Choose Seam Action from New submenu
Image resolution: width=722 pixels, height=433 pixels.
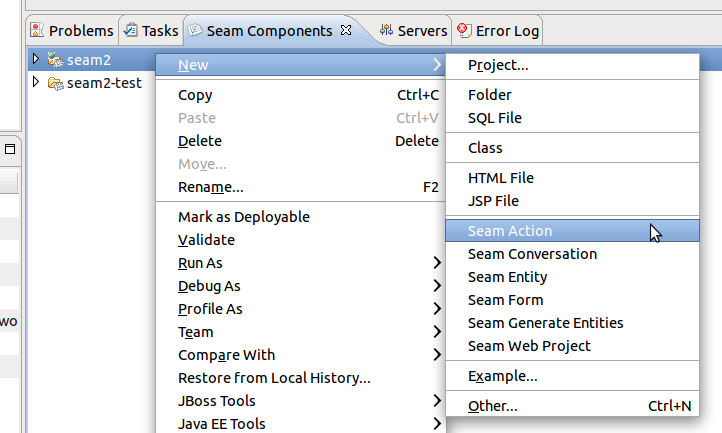point(510,231)
